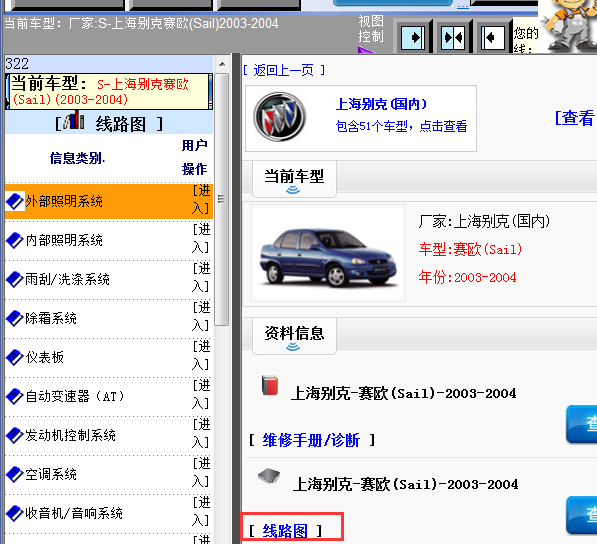Select the 当前车型 tab
597x544 pixels.
294,179
